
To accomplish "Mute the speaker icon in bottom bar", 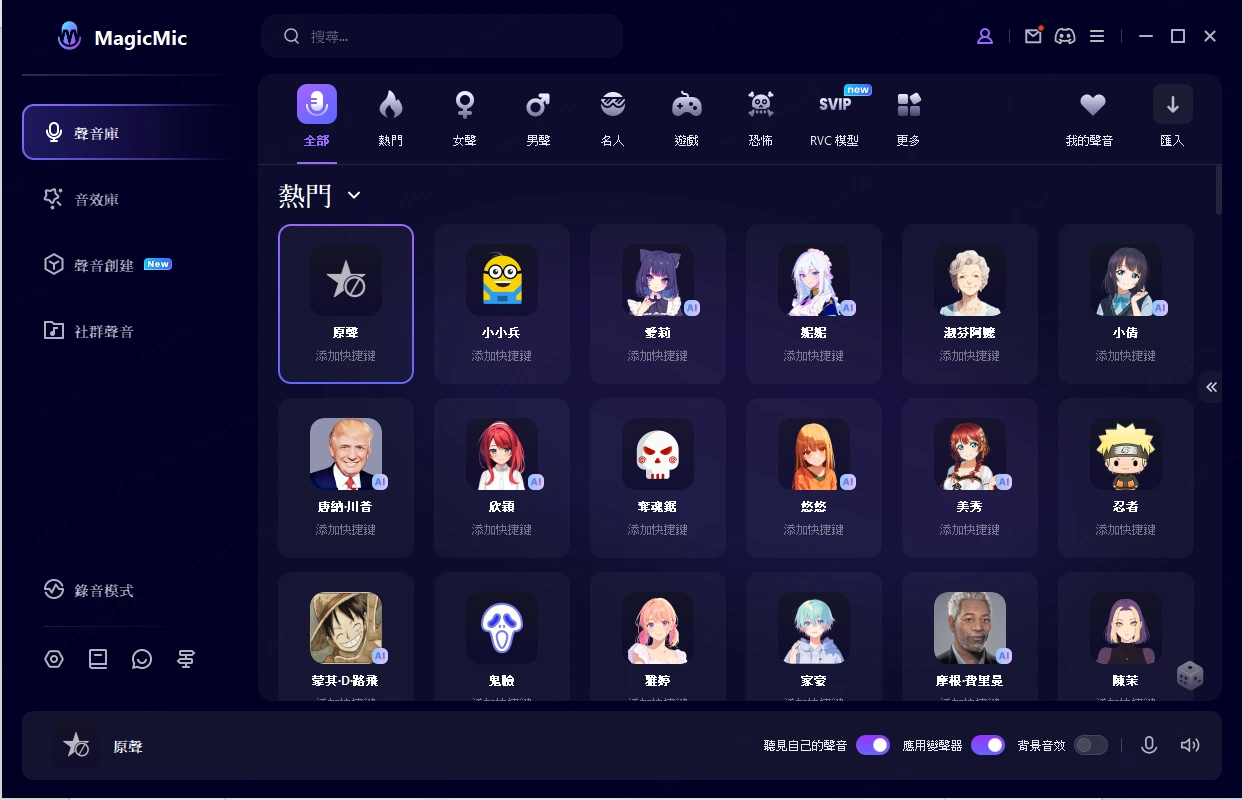I will 1189,745.
